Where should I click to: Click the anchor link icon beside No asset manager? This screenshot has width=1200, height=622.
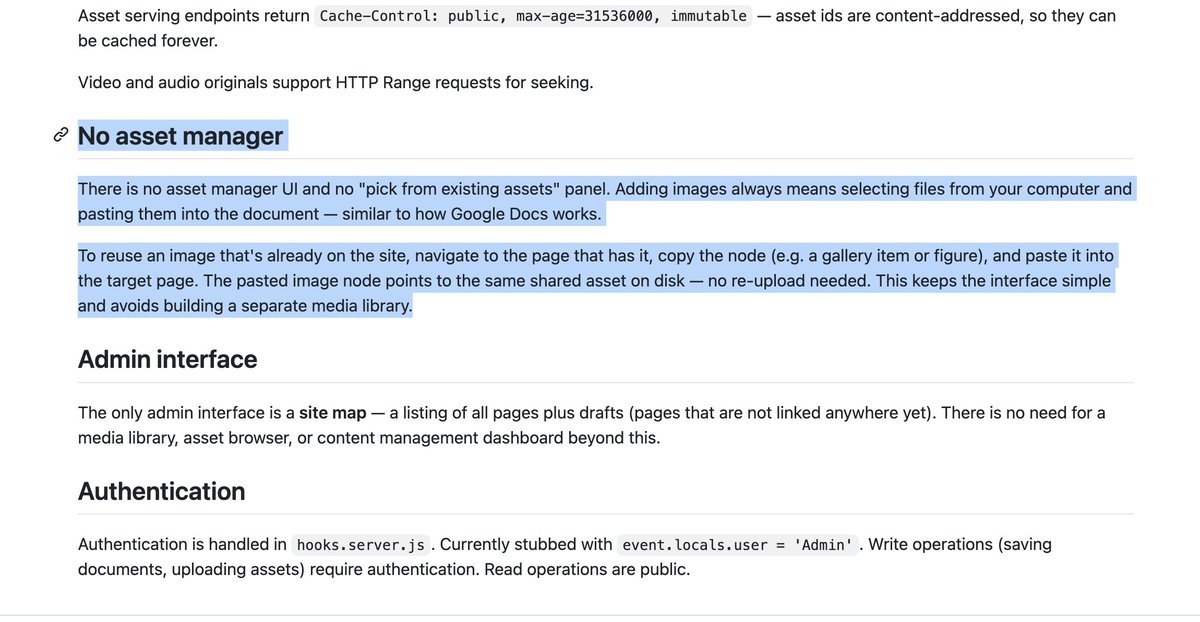coord(60,135)
